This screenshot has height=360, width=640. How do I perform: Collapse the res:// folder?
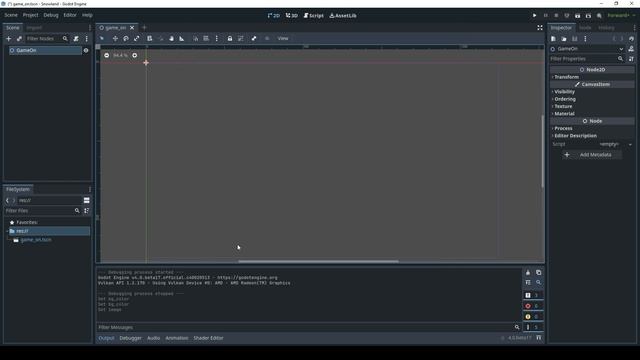7,231
